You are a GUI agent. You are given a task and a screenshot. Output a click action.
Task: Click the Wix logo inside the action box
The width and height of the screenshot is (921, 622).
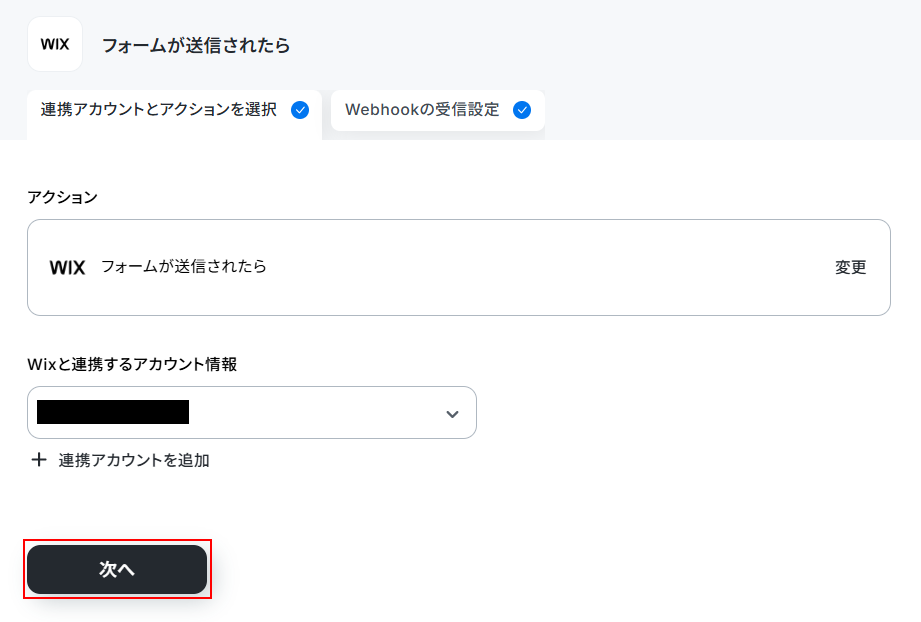click(x=68, y=268)
